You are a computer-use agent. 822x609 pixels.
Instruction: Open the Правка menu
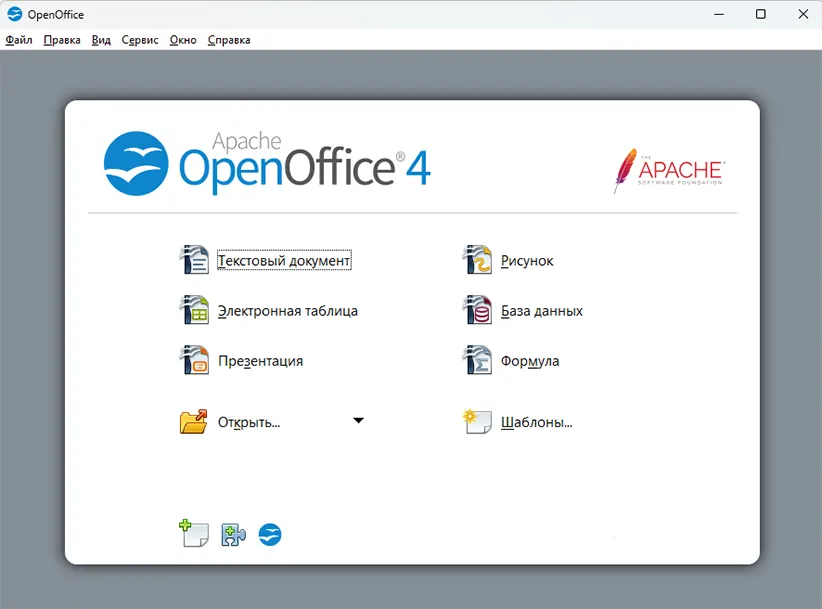click(62, 40)
